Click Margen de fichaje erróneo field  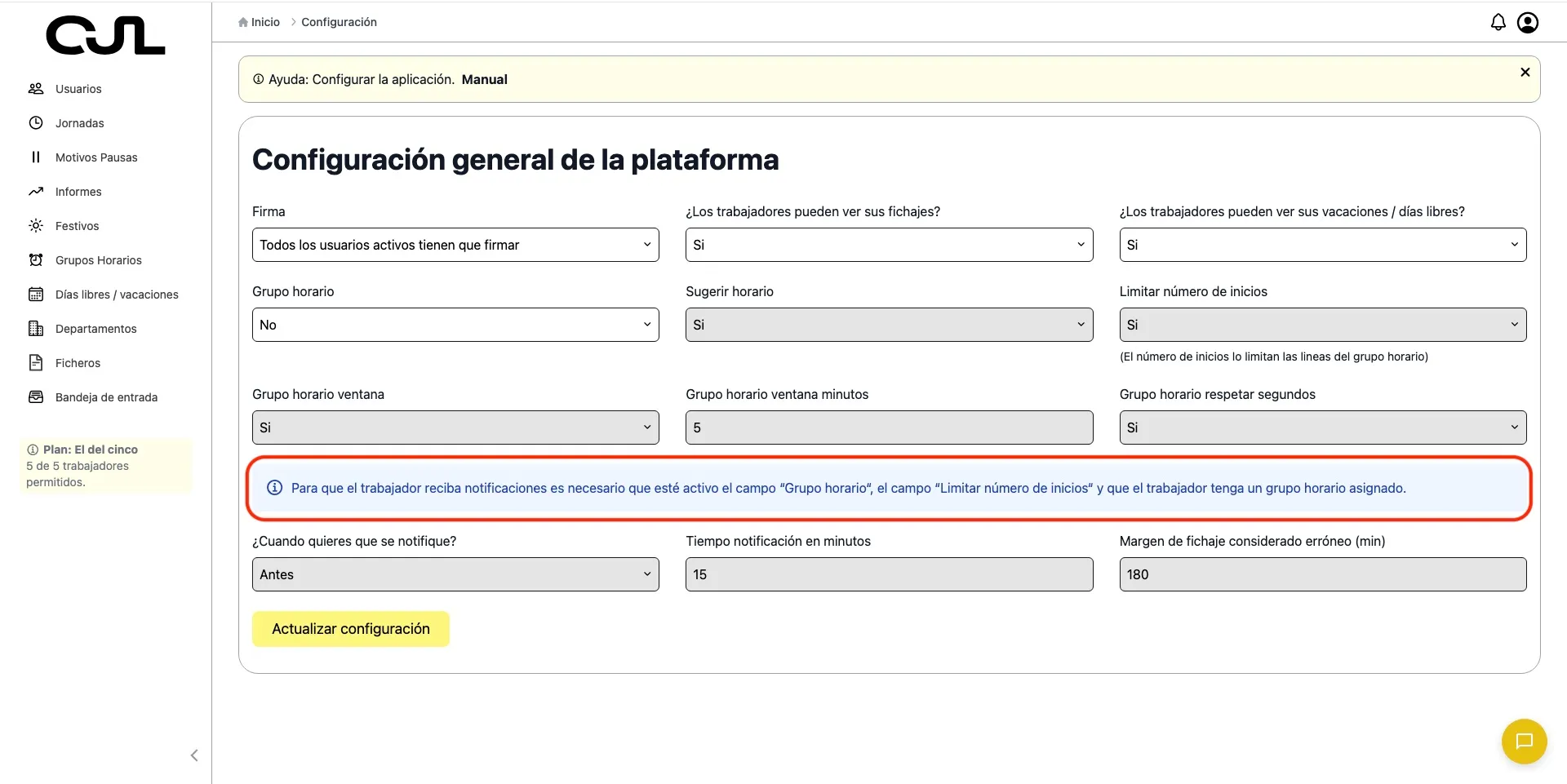tap(1322, 574)
